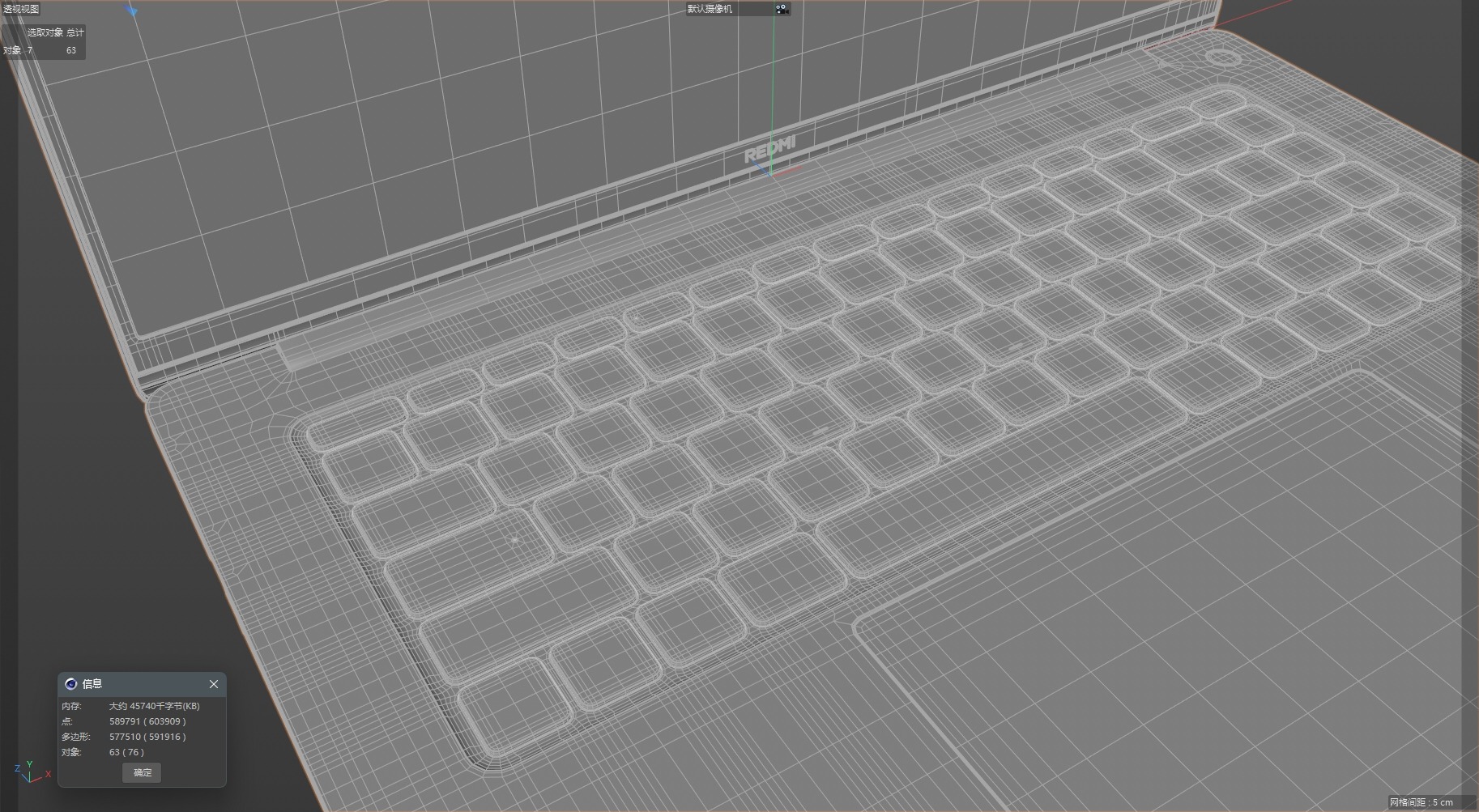Click the 63 ( 76 ) objects value
The width and height of the screenshot is (1479, 812).
(x=126, y=752)
